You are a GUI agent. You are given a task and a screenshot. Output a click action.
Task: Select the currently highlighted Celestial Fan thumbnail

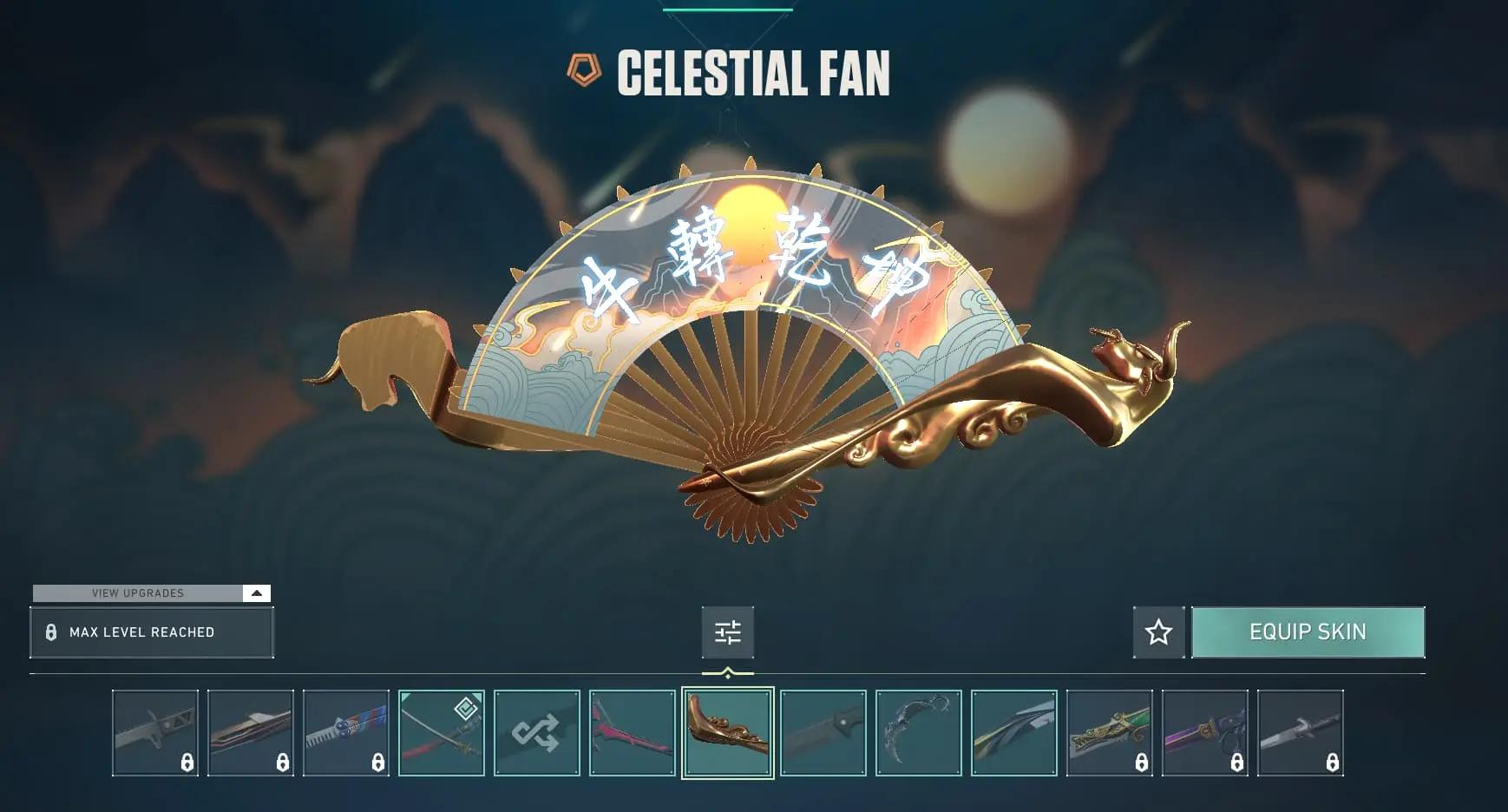pos(728,733)
